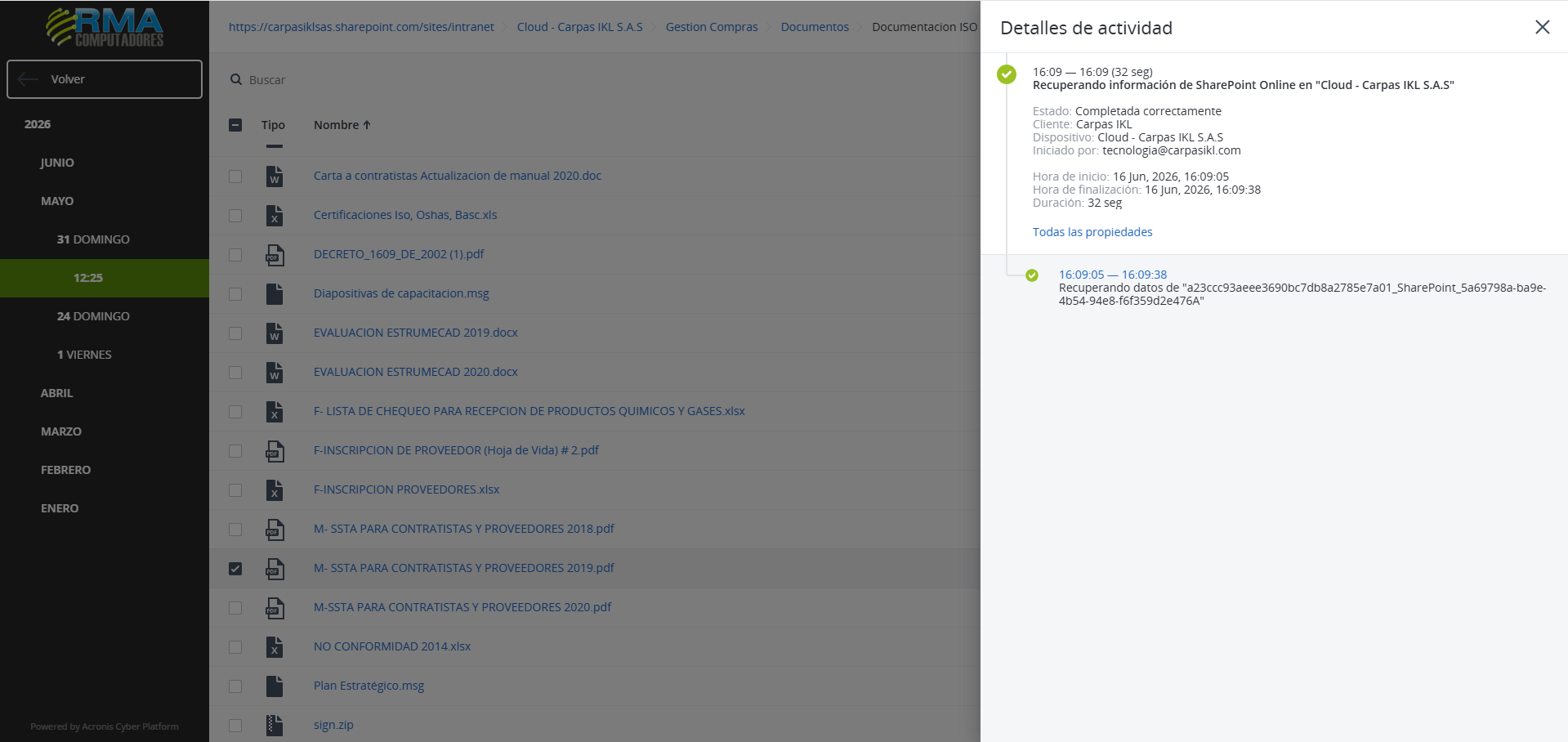
Task: Select checkbox for DECRETO_1609_DE_2002 (1).pdf
Action: pos(235,255)
